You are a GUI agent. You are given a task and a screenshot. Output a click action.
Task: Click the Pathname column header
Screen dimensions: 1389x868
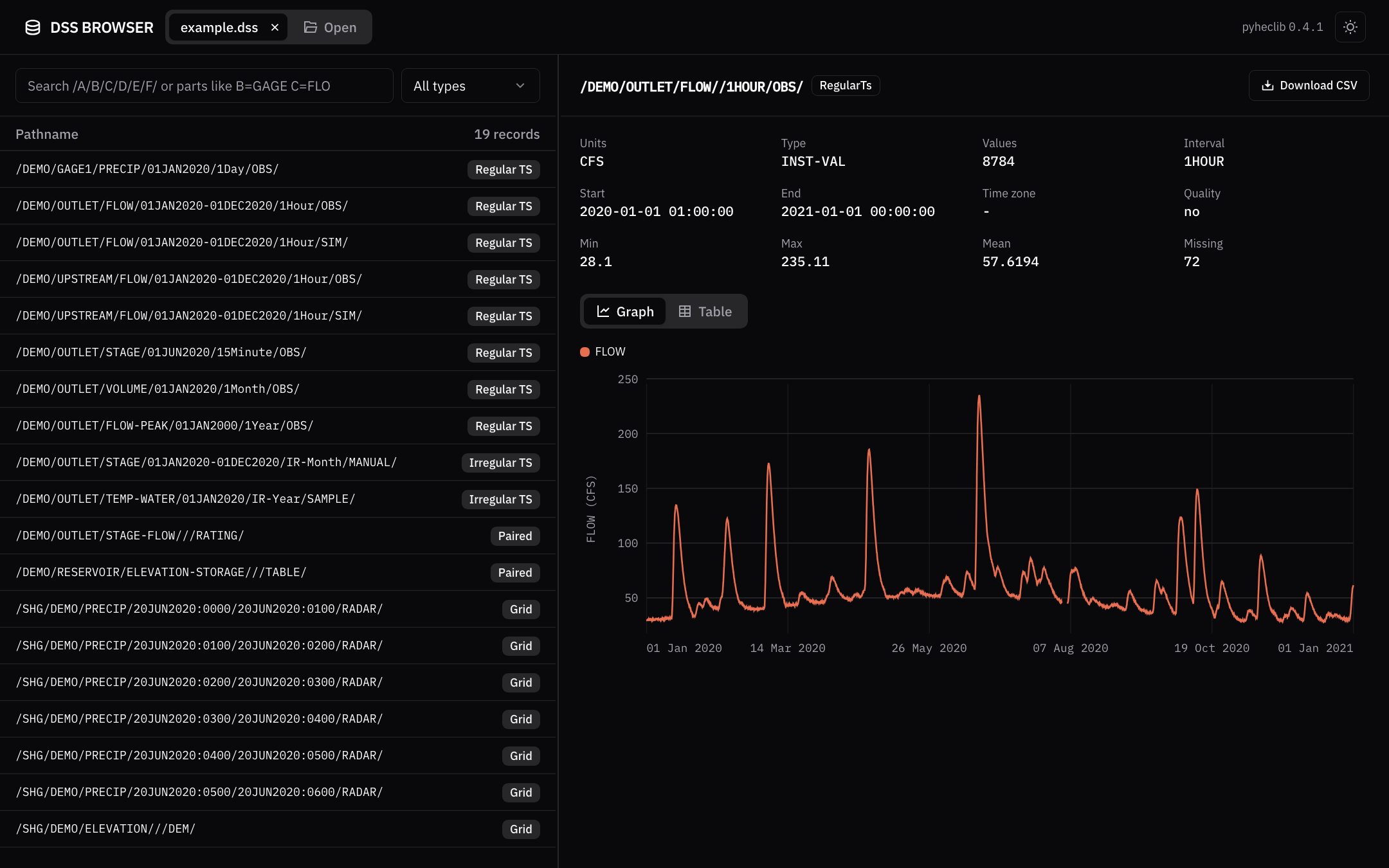coord(47,134)
